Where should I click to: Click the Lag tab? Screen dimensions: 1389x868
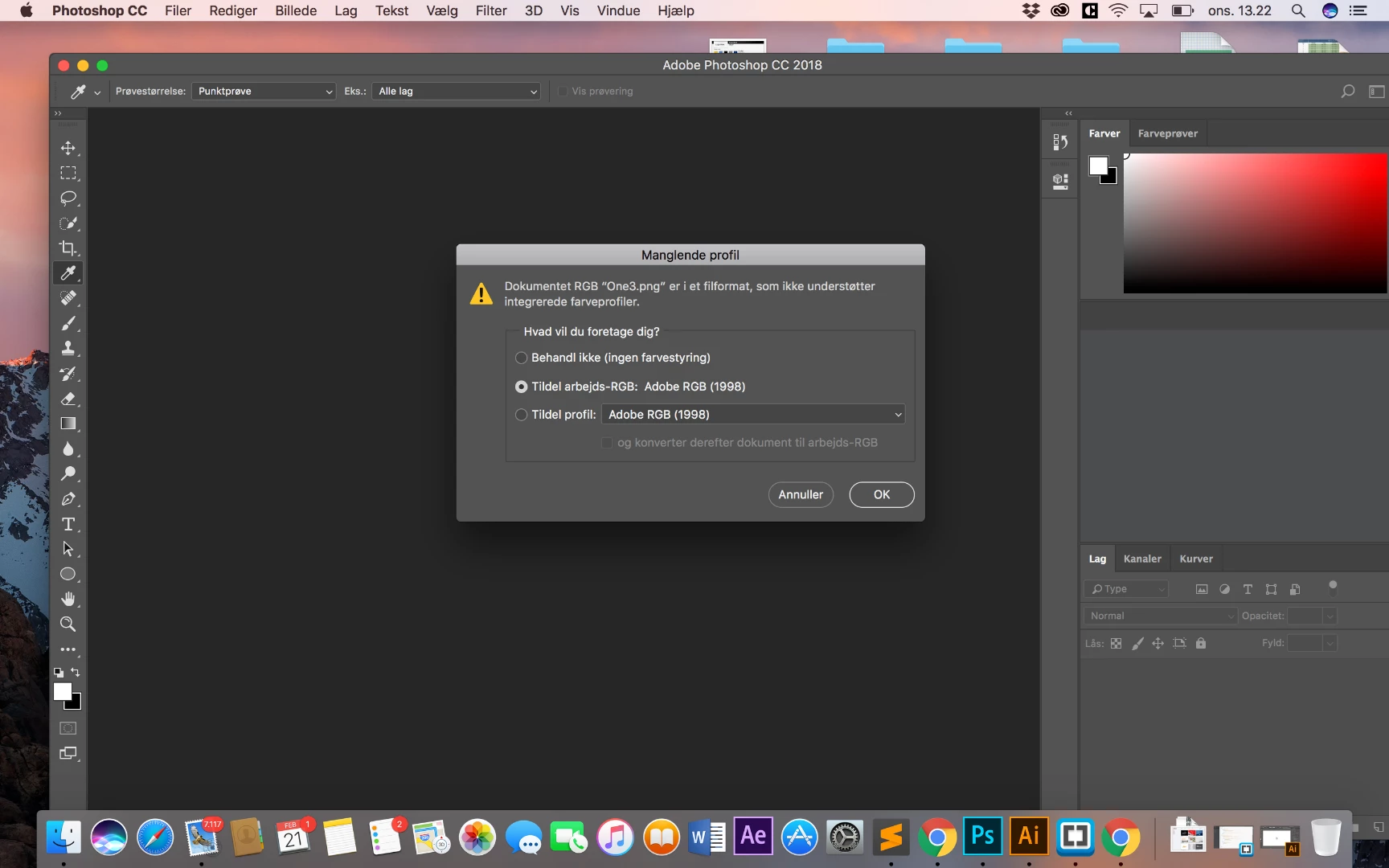pos(1097,559)
